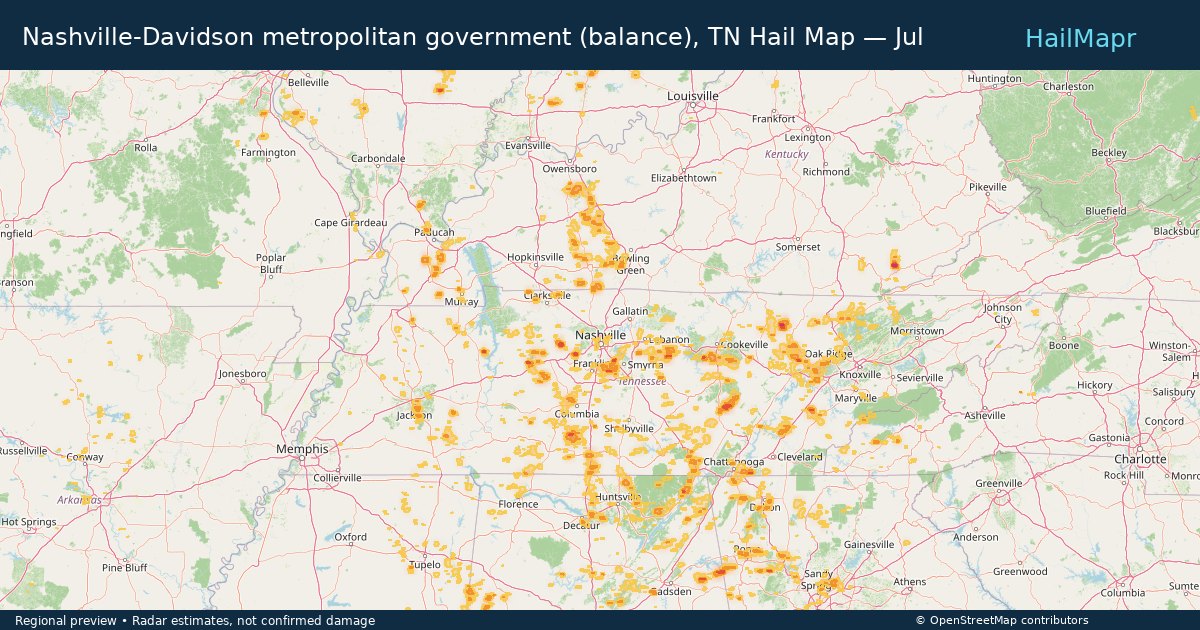This screenshot has width=1200, height=630.
Task: Click the Tennessee state label
Action: pyautogui.click(x=641, y=381)
